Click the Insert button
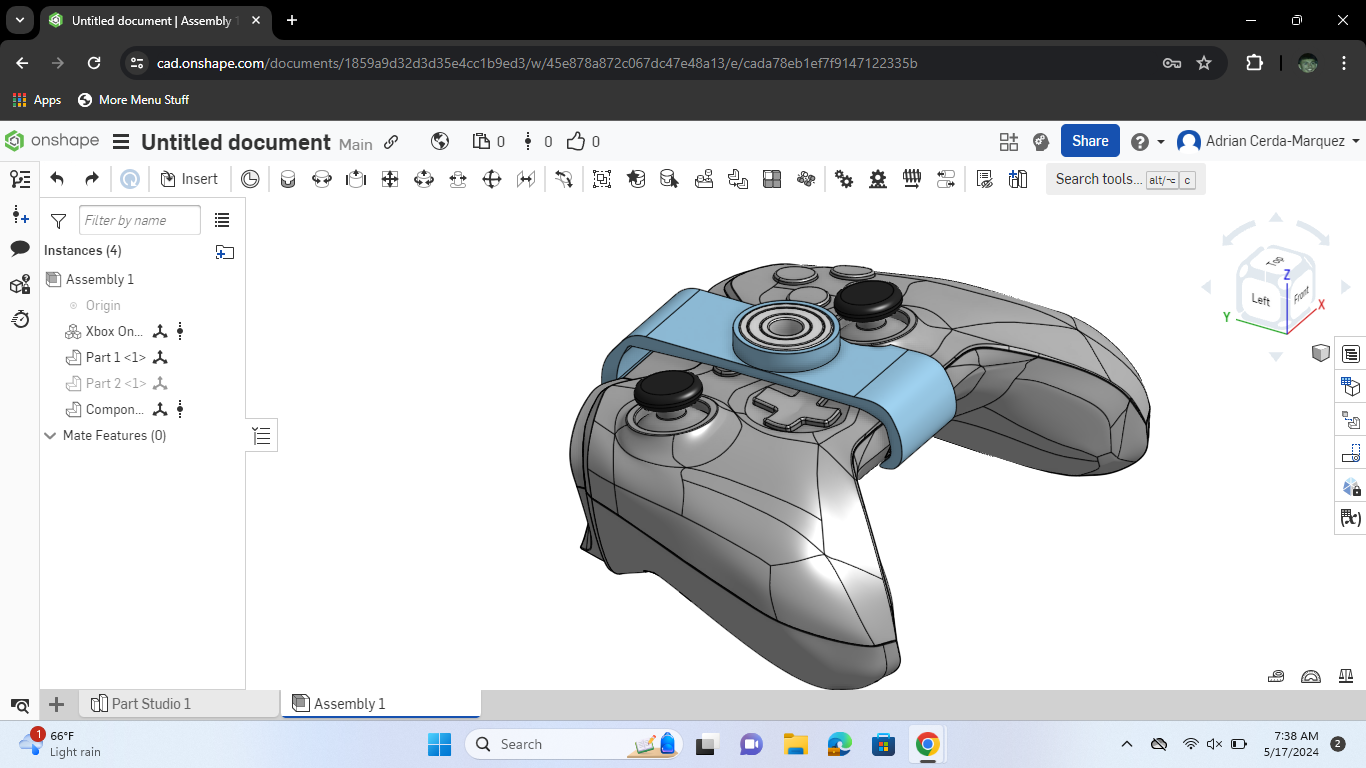The image size is (1366, 768). pyautogui.click(x=189, y=179)
